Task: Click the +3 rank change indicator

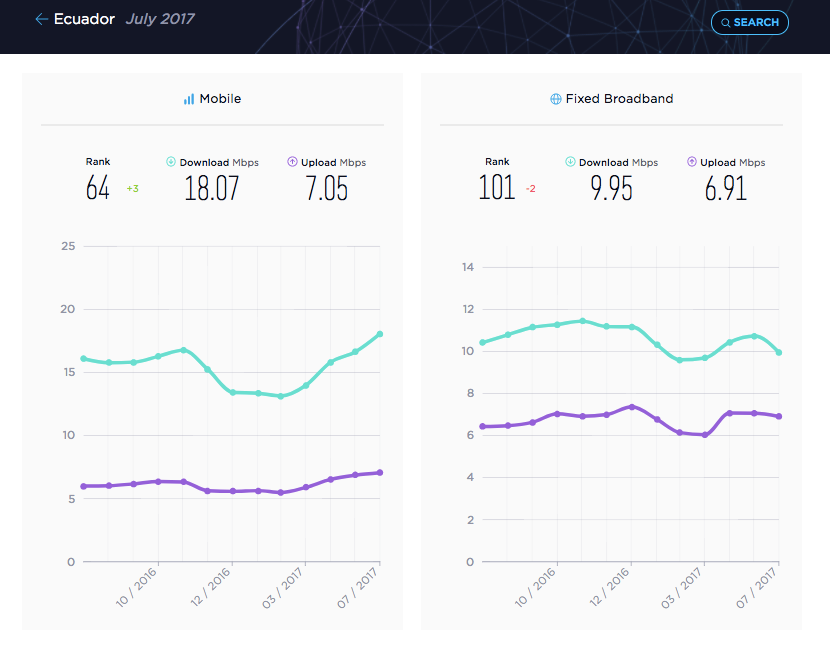Action: 132,188
